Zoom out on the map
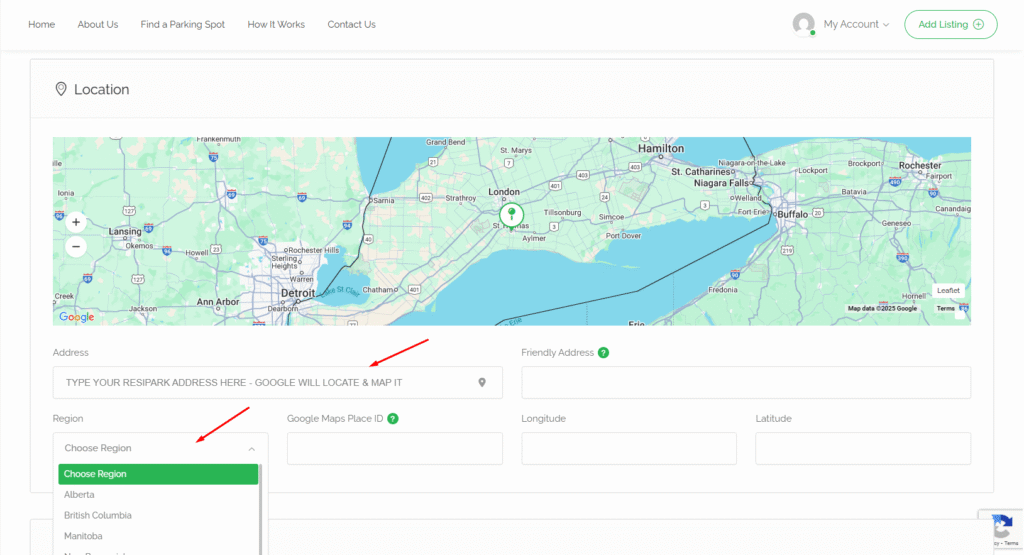 tap(76, 246)
